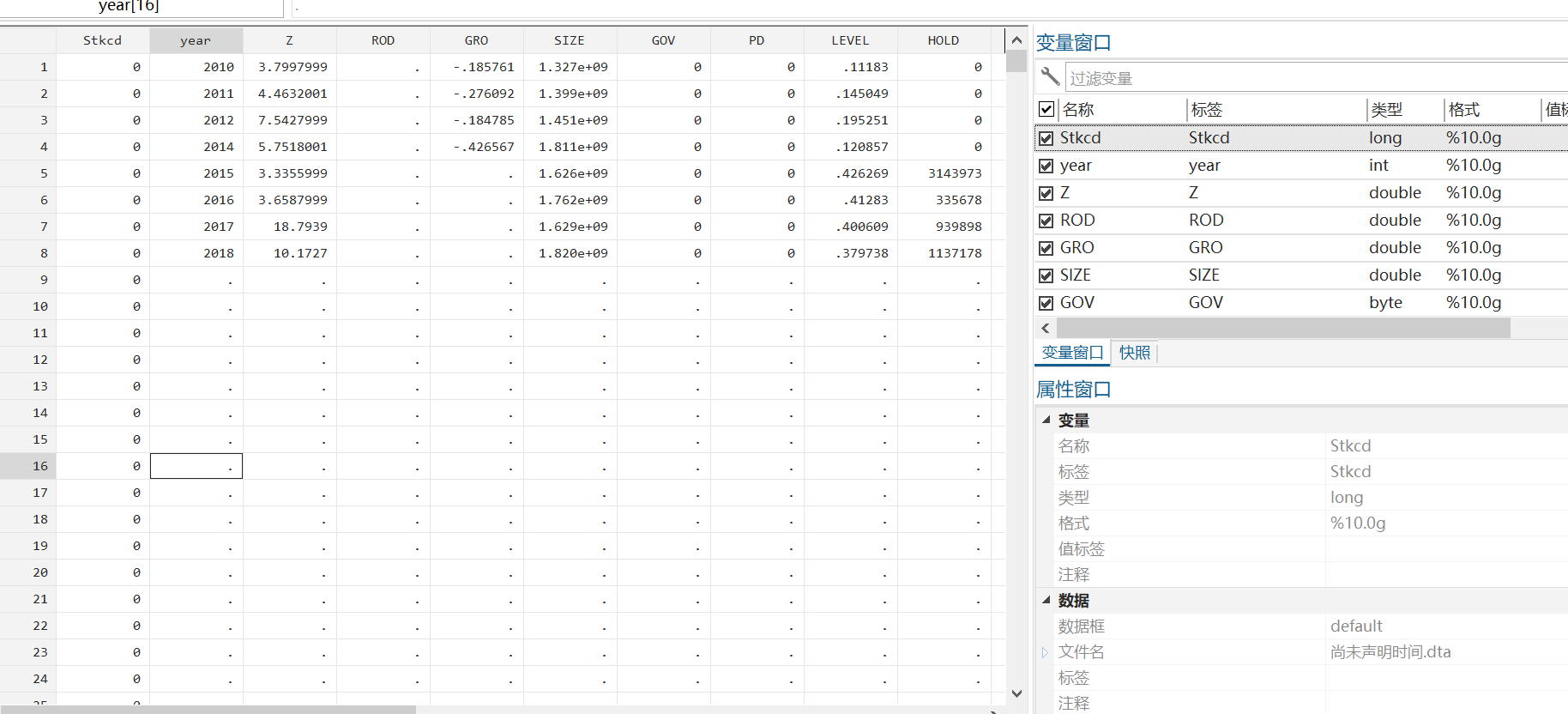This screenshot has width=1568, height=714.
Task: Click the vertical scrollbar thumb of the data grid
Action: tap(1016, 62)
